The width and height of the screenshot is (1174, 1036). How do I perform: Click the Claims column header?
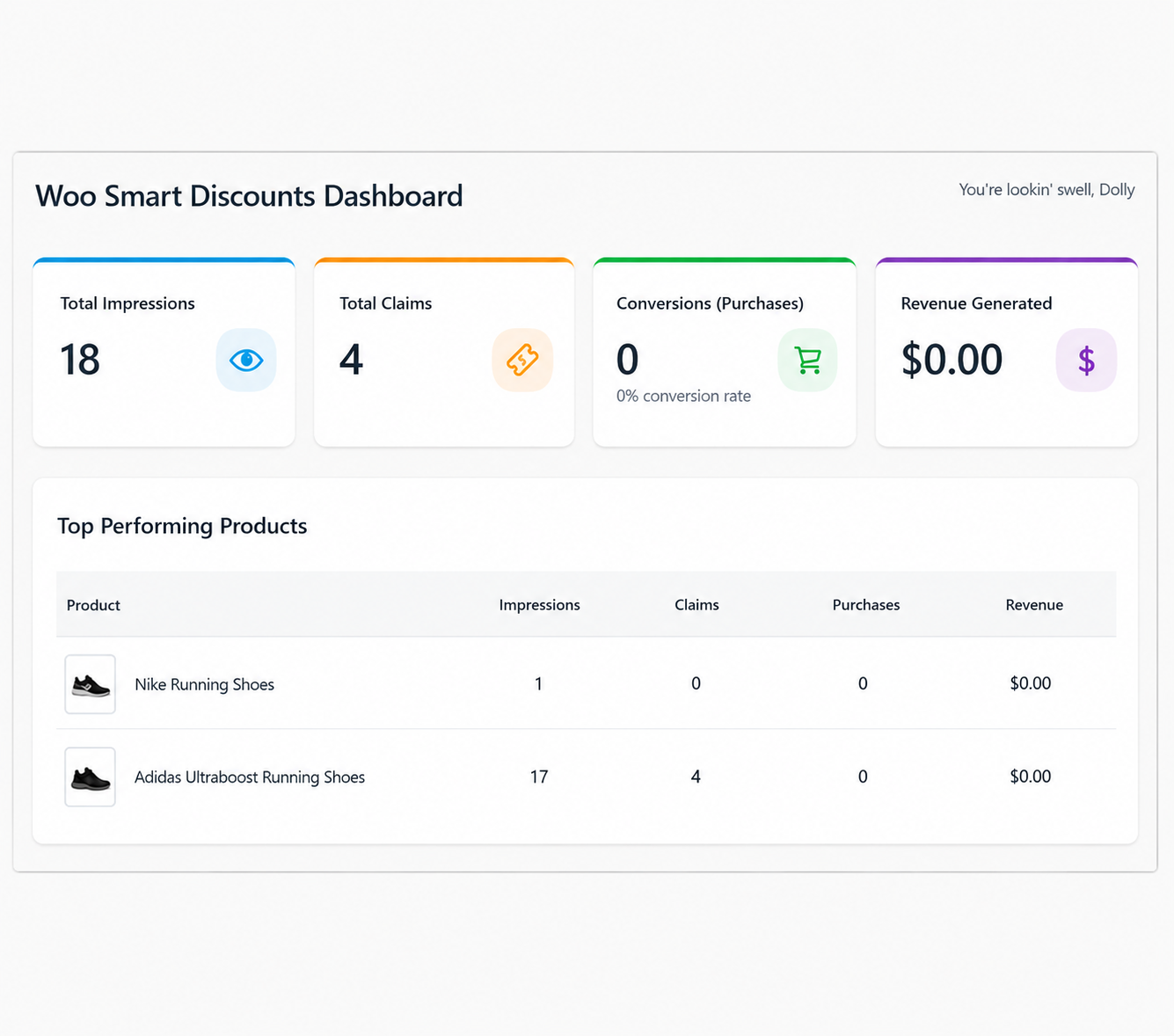click(x=696, y=605)
